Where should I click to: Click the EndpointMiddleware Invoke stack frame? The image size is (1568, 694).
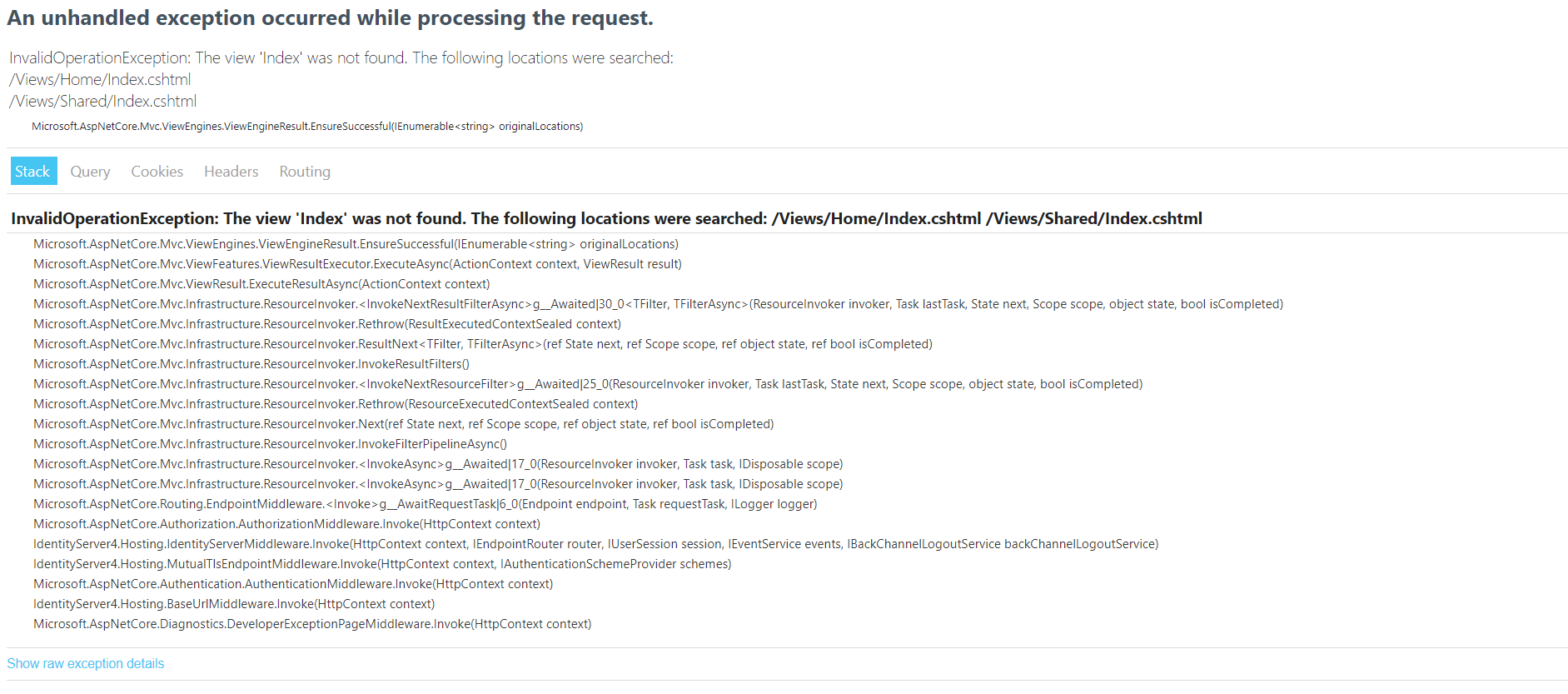point(426,504)
